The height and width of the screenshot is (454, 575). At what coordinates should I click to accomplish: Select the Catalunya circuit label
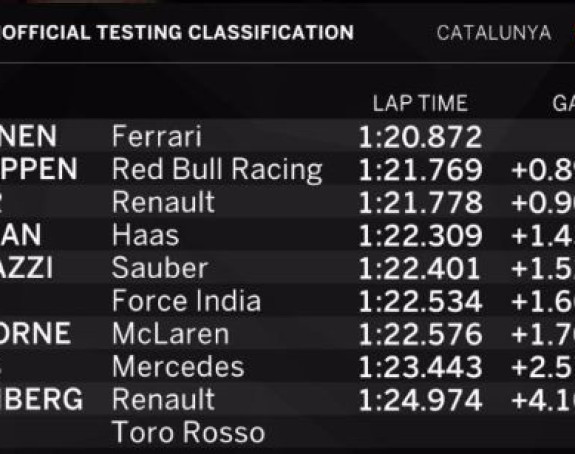pos(494,33)
